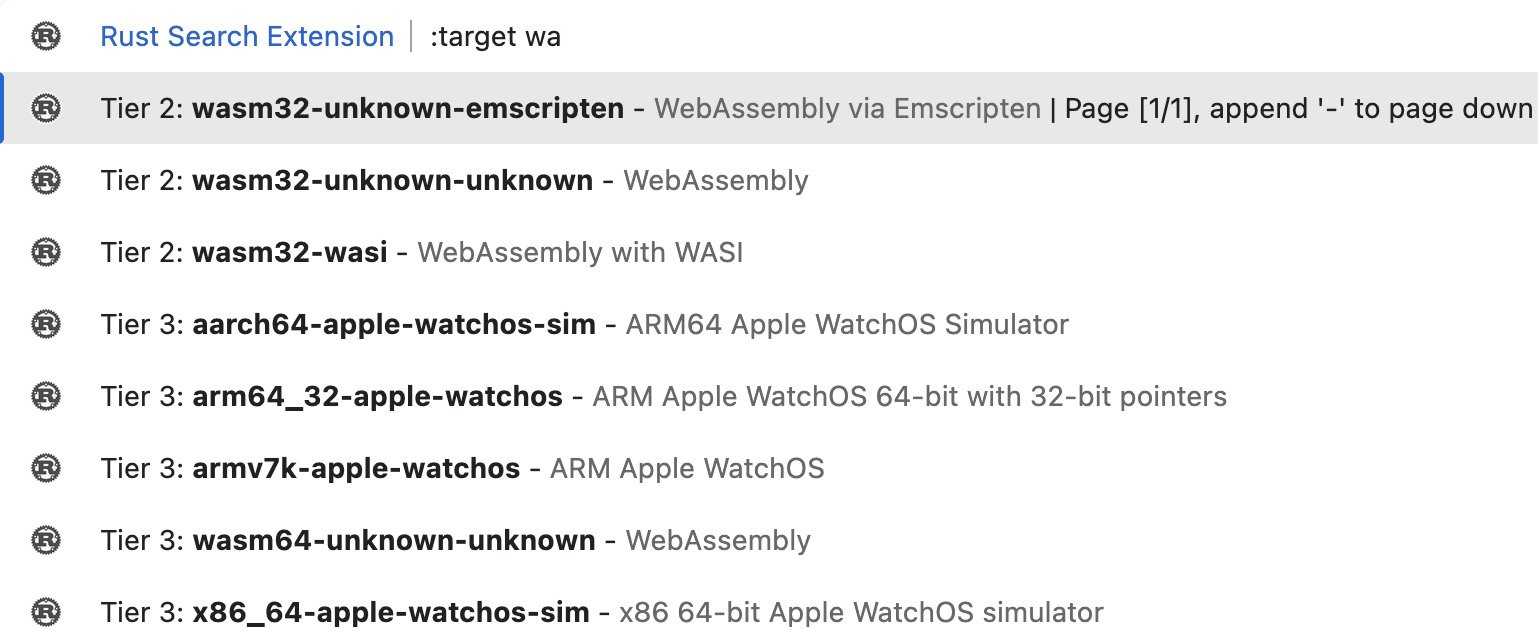
Task: Click Rust icon beside aarch64-apple-watchos-sim
Action: tap(46, 324)
